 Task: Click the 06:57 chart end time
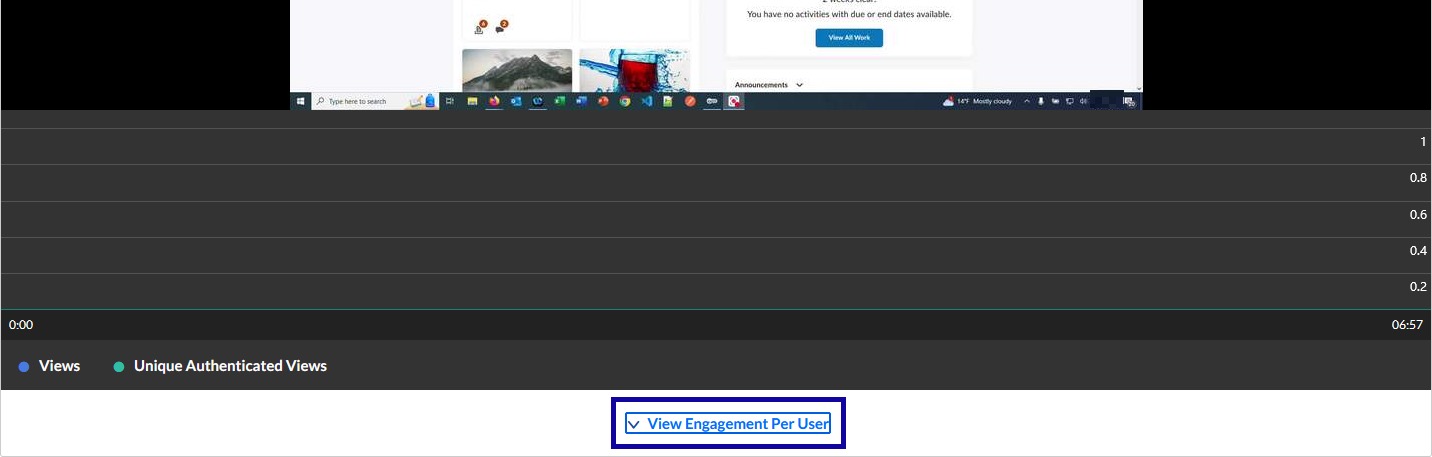point(1407,325)
